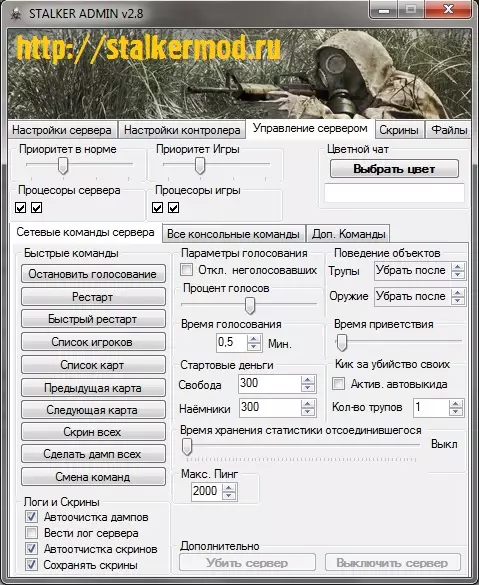Click the Список игроков button
The width and height of the screenshot is (479, 585).
93,342
